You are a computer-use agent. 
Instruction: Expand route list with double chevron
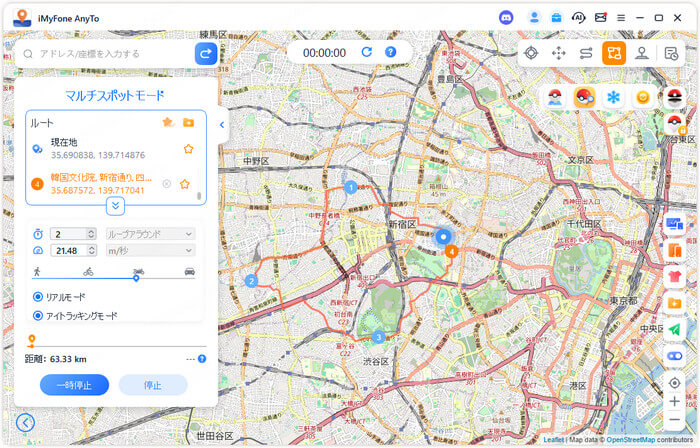116,205
